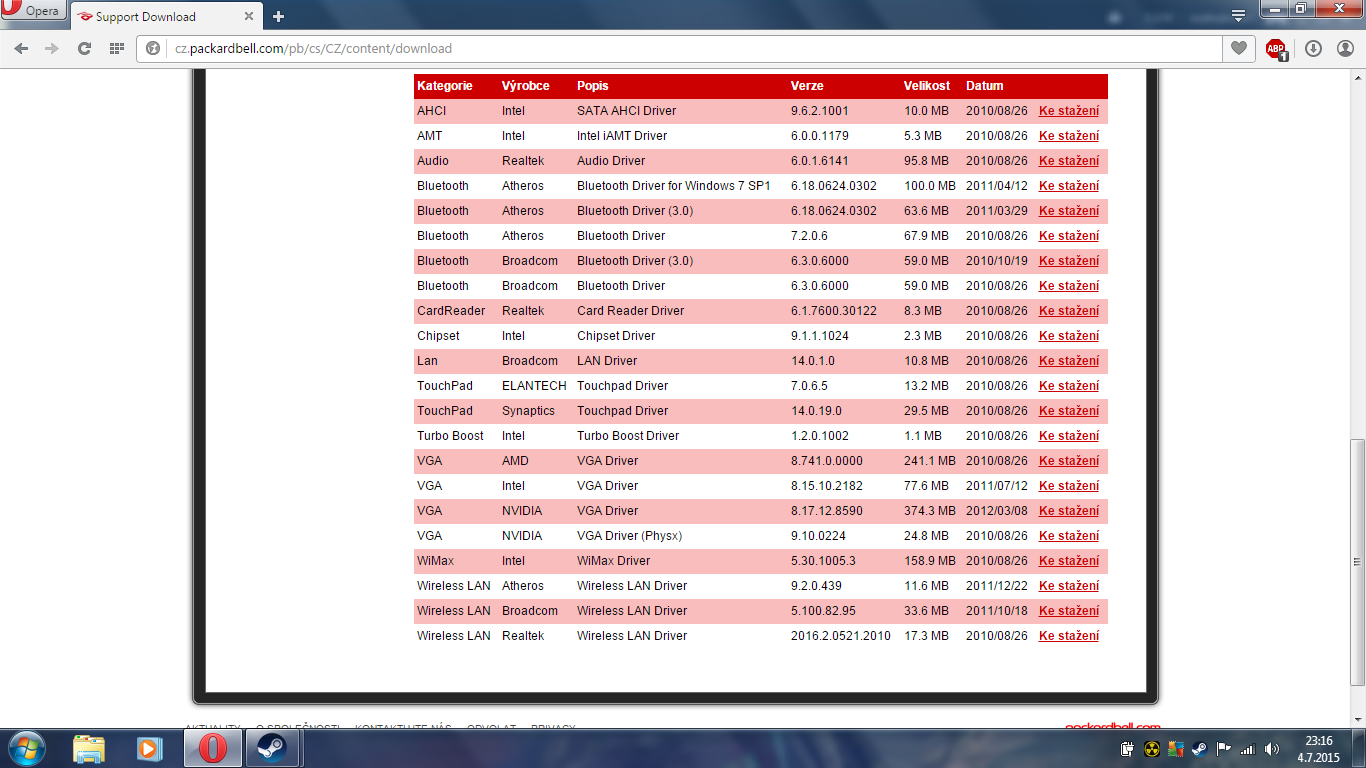Download Bluetooth Driver for Windows 7 SP1

coord(1069,186)
